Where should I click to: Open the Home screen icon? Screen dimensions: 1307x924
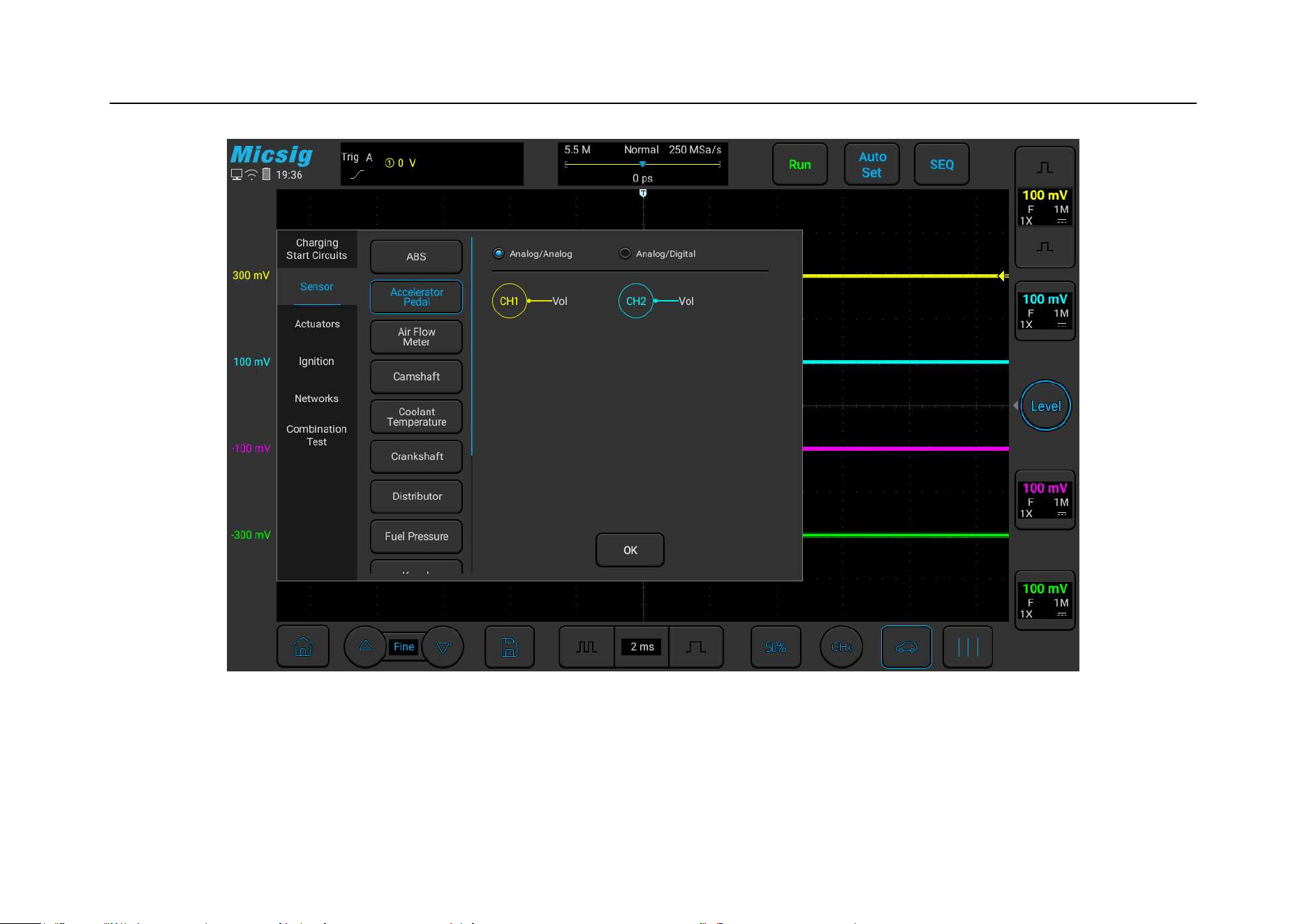[x=303, y=647]
